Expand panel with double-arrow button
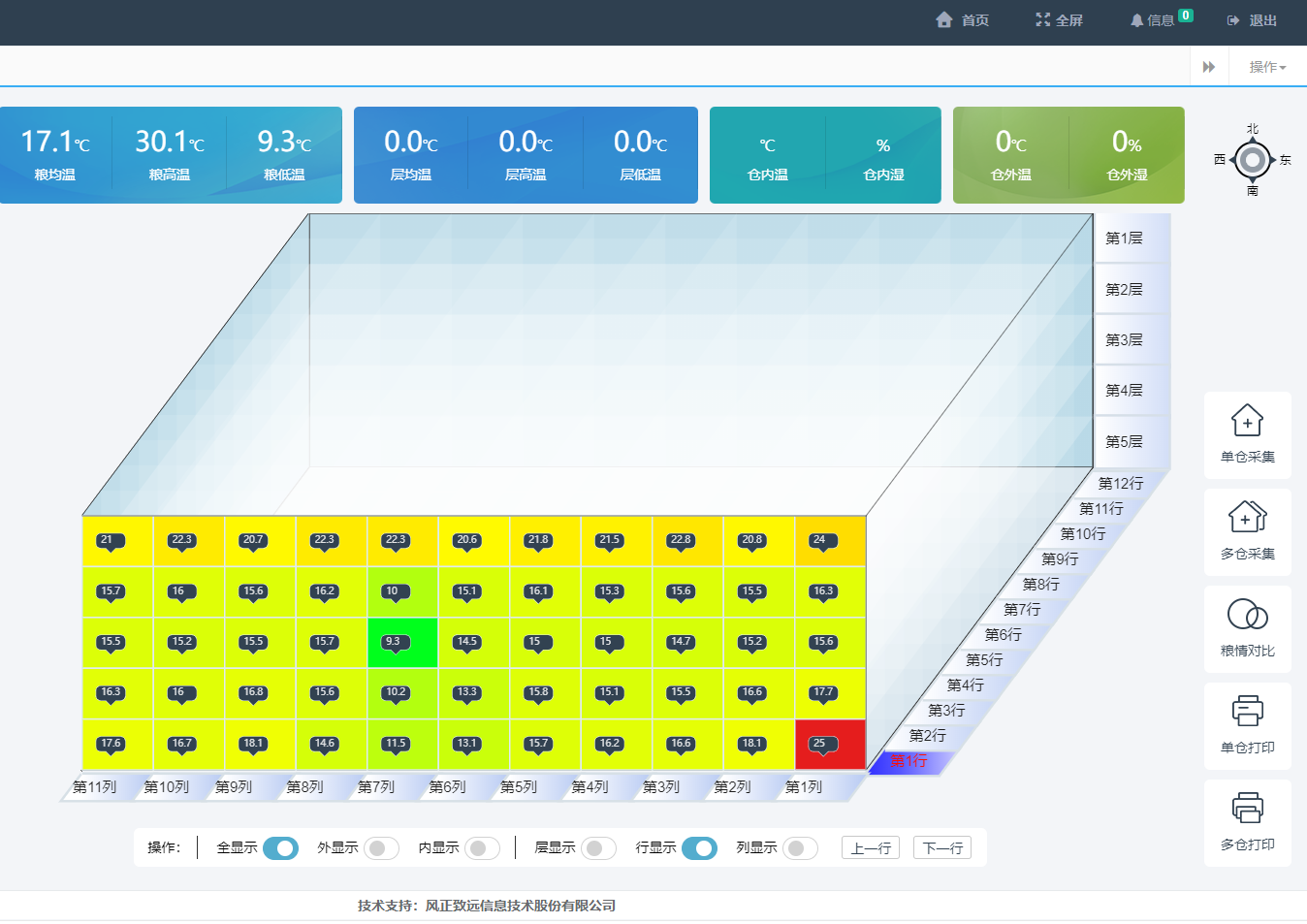Screen dimensions: 1307x924 [1208, 67]
